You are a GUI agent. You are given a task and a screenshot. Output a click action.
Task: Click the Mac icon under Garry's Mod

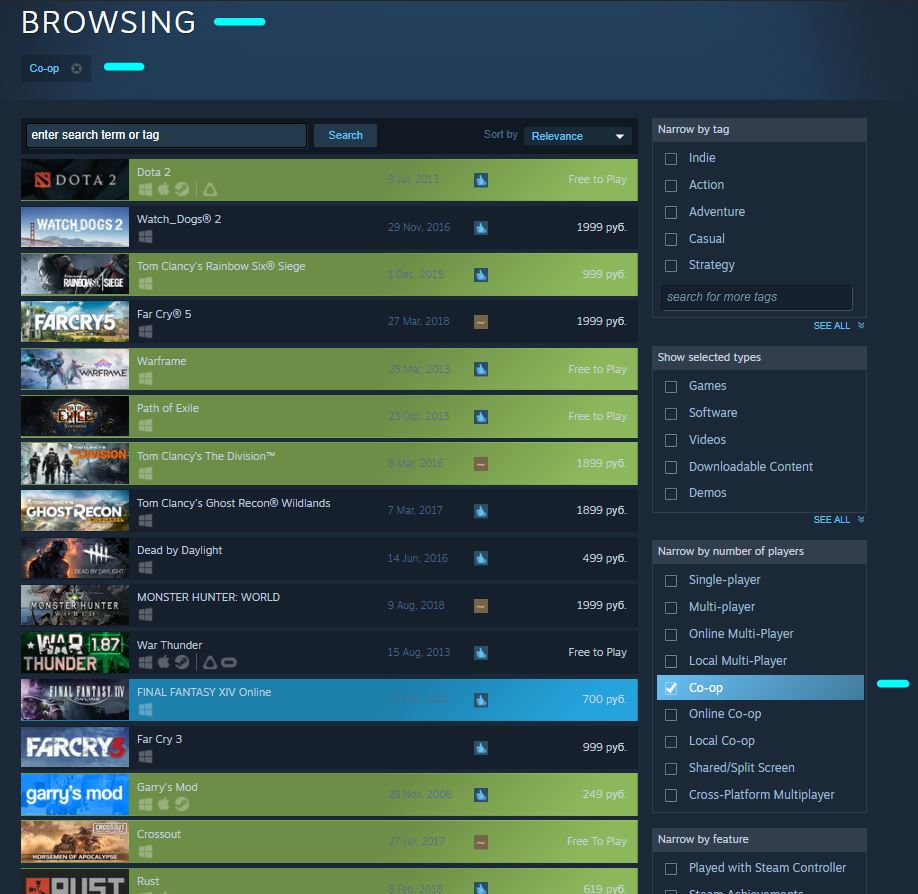pos(164,804)
